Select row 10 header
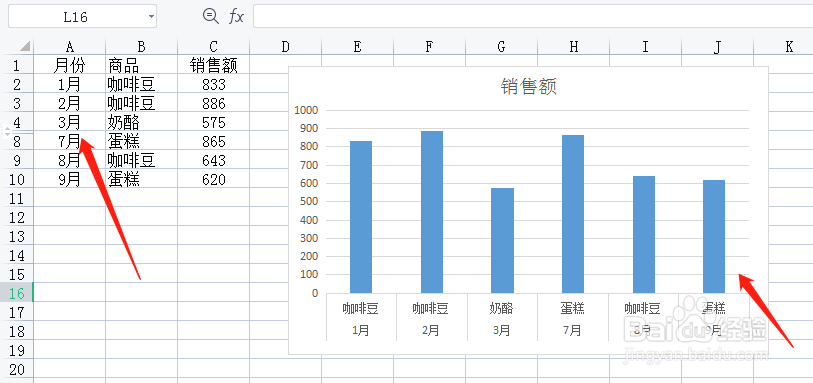The height and width of the screenshot is (383, 813). click(17, 179)
